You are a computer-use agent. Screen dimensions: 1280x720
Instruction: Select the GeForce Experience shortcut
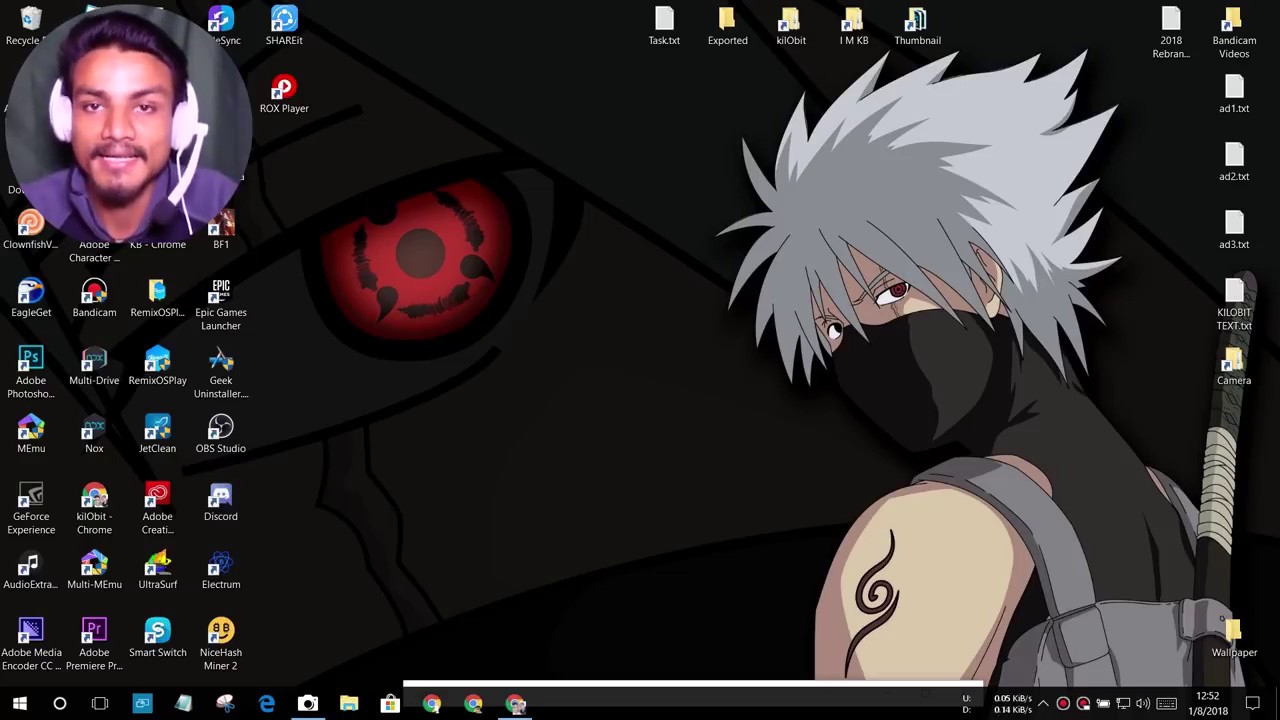coord(31,509)
